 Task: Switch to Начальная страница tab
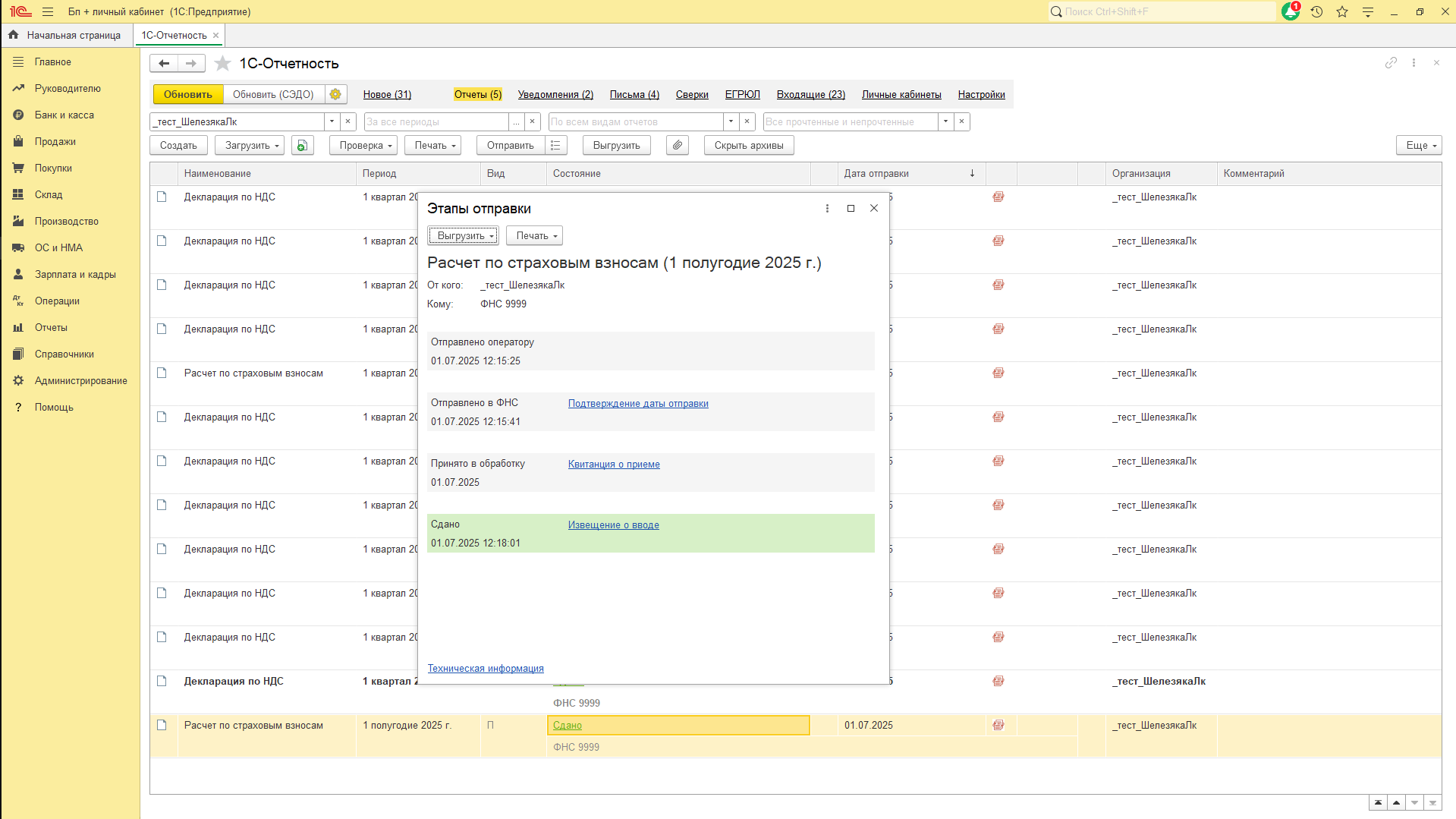tap(66, 35)
